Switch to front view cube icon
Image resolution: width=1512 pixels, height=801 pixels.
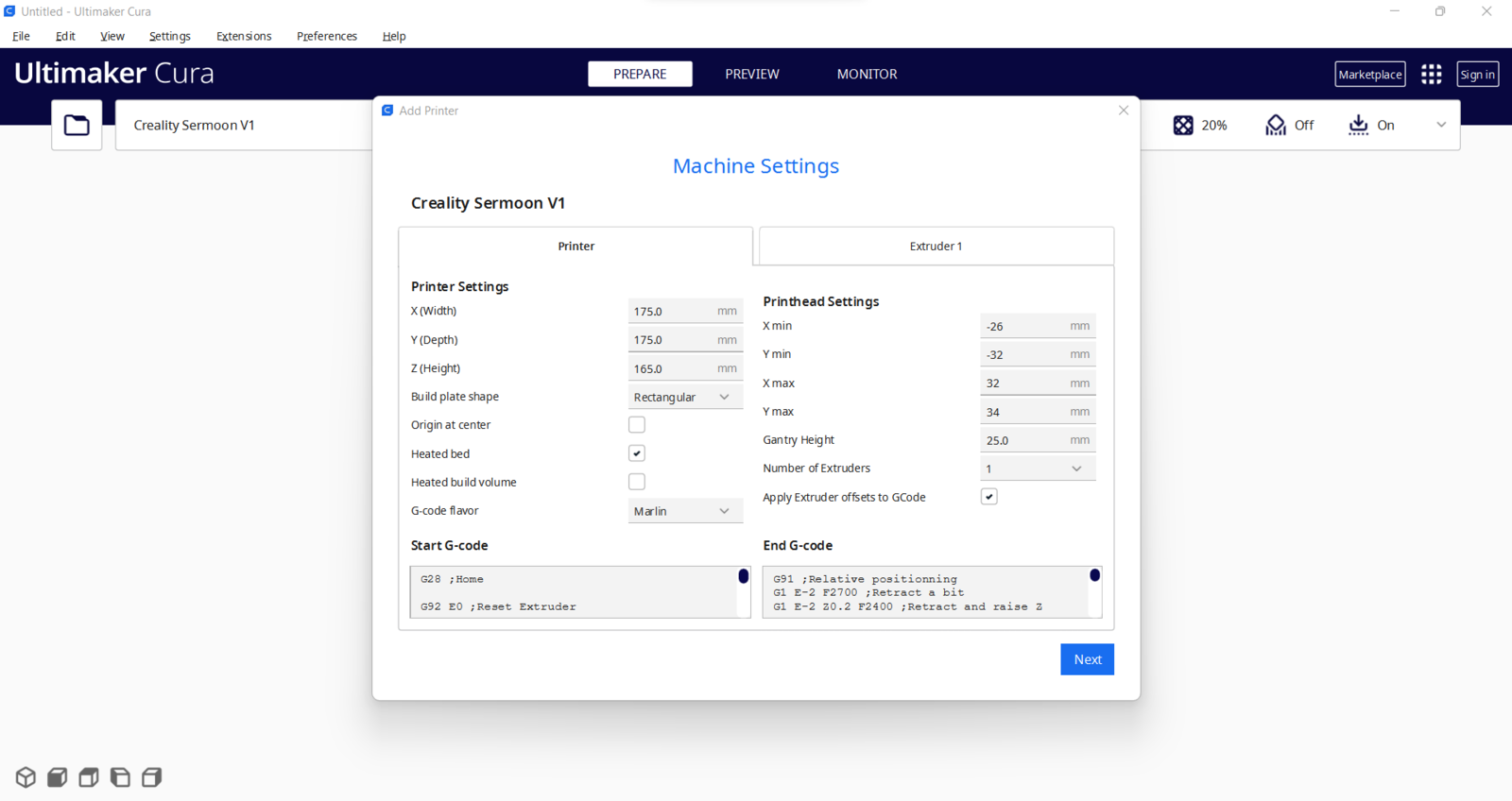tap(57, 777)
